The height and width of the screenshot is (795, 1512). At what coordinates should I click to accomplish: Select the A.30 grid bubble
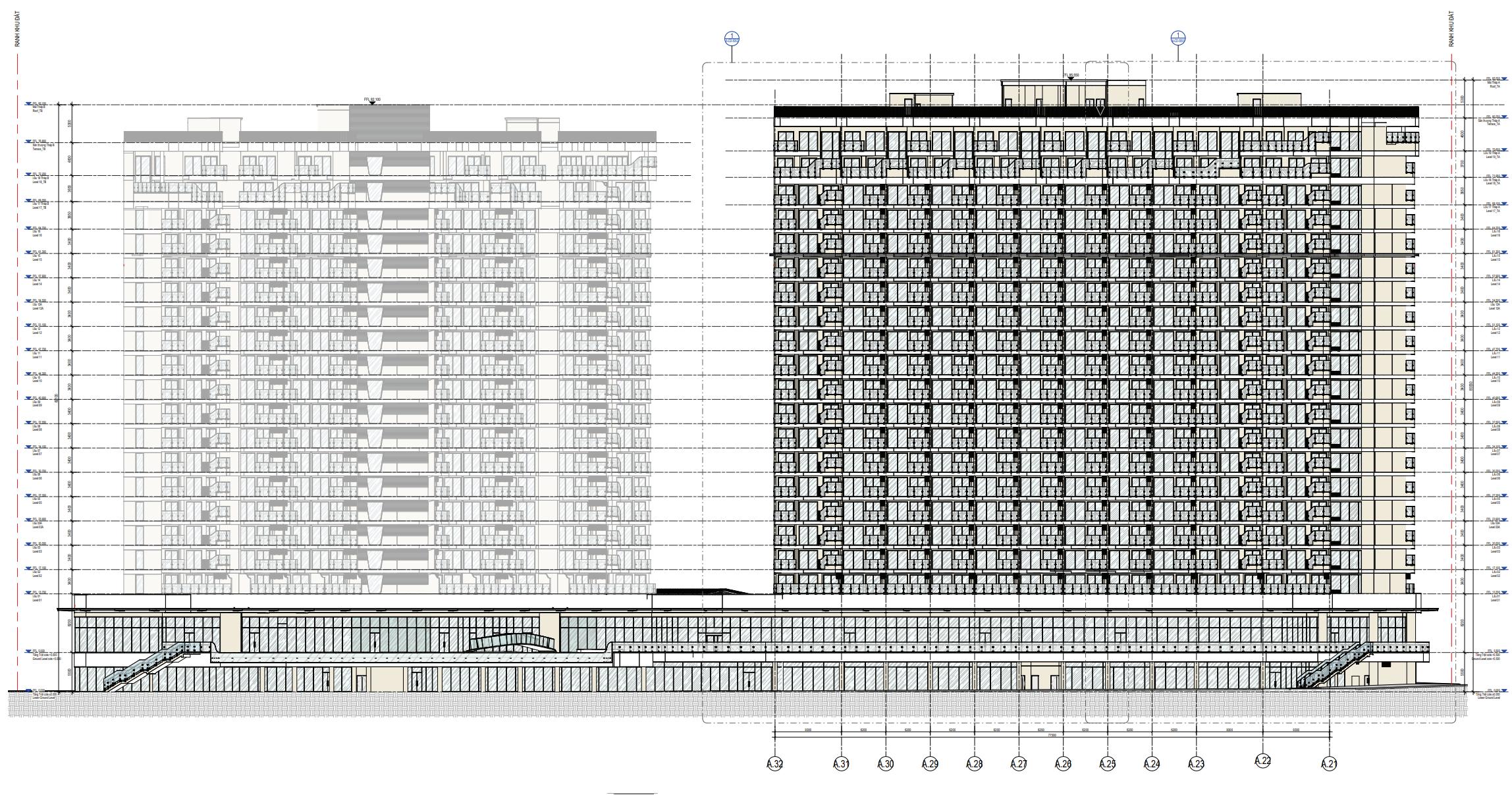[885, 764]
